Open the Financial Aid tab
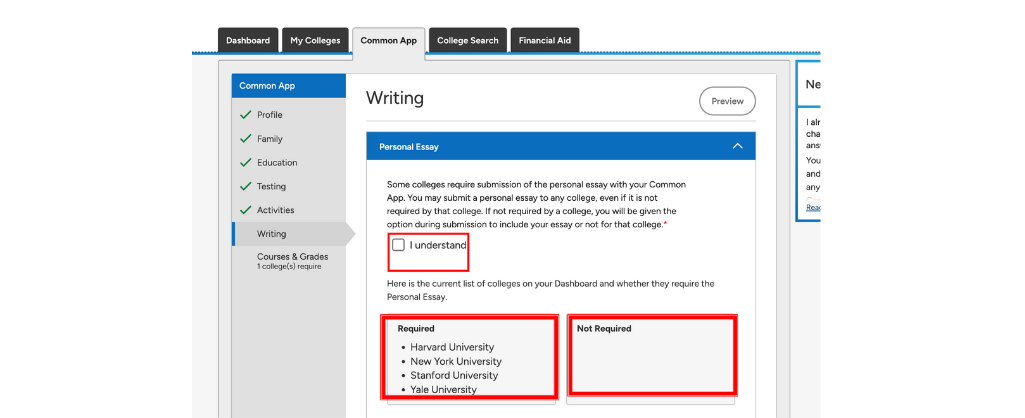The height and width of the screenshot is (418, 1025). tap(545, 40)
